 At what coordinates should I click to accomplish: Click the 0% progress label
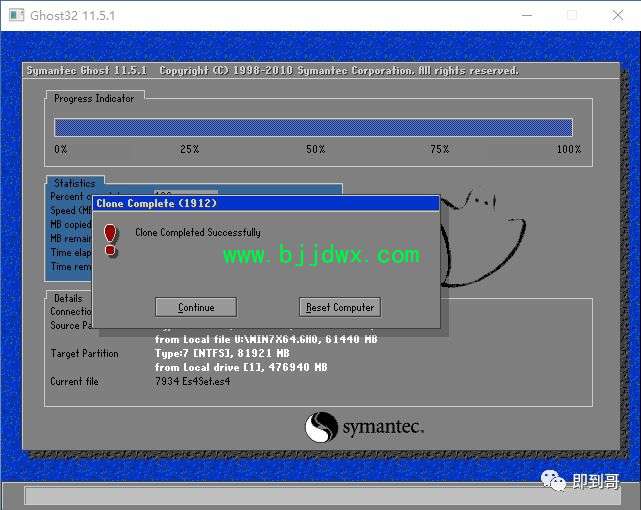61,149
